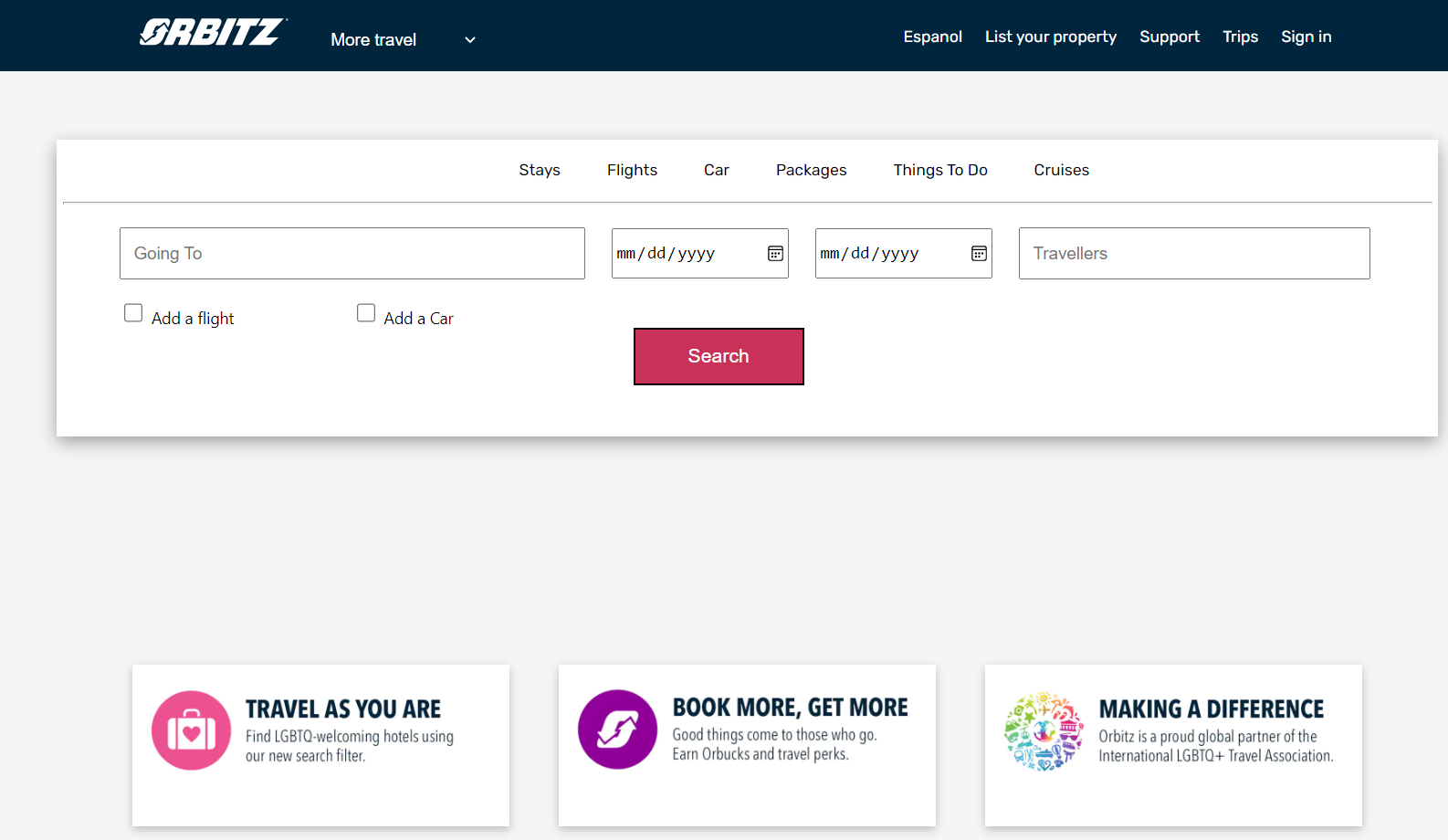The width and height of the screenshot is (1448, 840).
Task: Click the Sign in link
Action: 1306,37
